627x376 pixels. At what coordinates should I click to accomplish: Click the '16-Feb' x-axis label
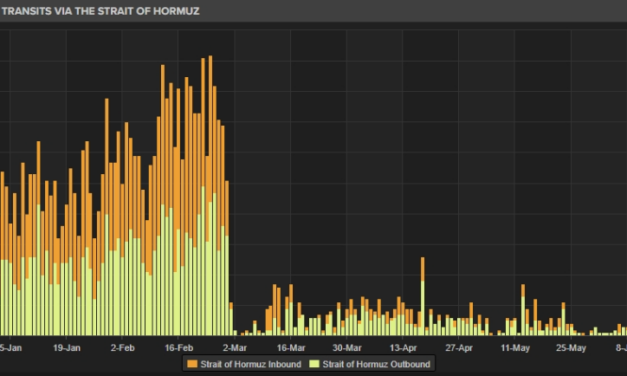[179, 348]
